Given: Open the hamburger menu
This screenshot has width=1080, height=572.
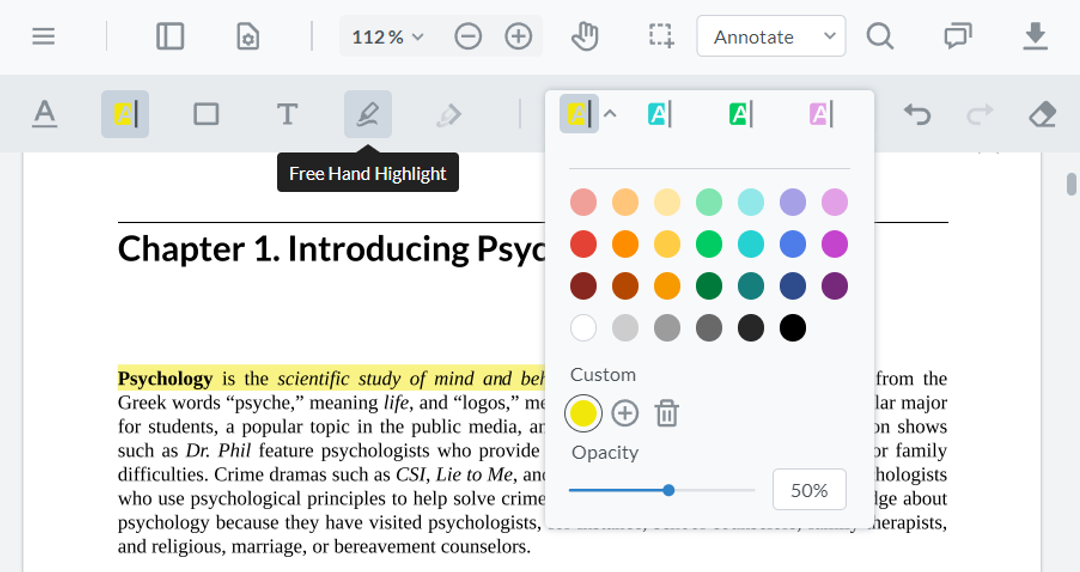Looking at the screenshot, I should (x=43, y=36).
